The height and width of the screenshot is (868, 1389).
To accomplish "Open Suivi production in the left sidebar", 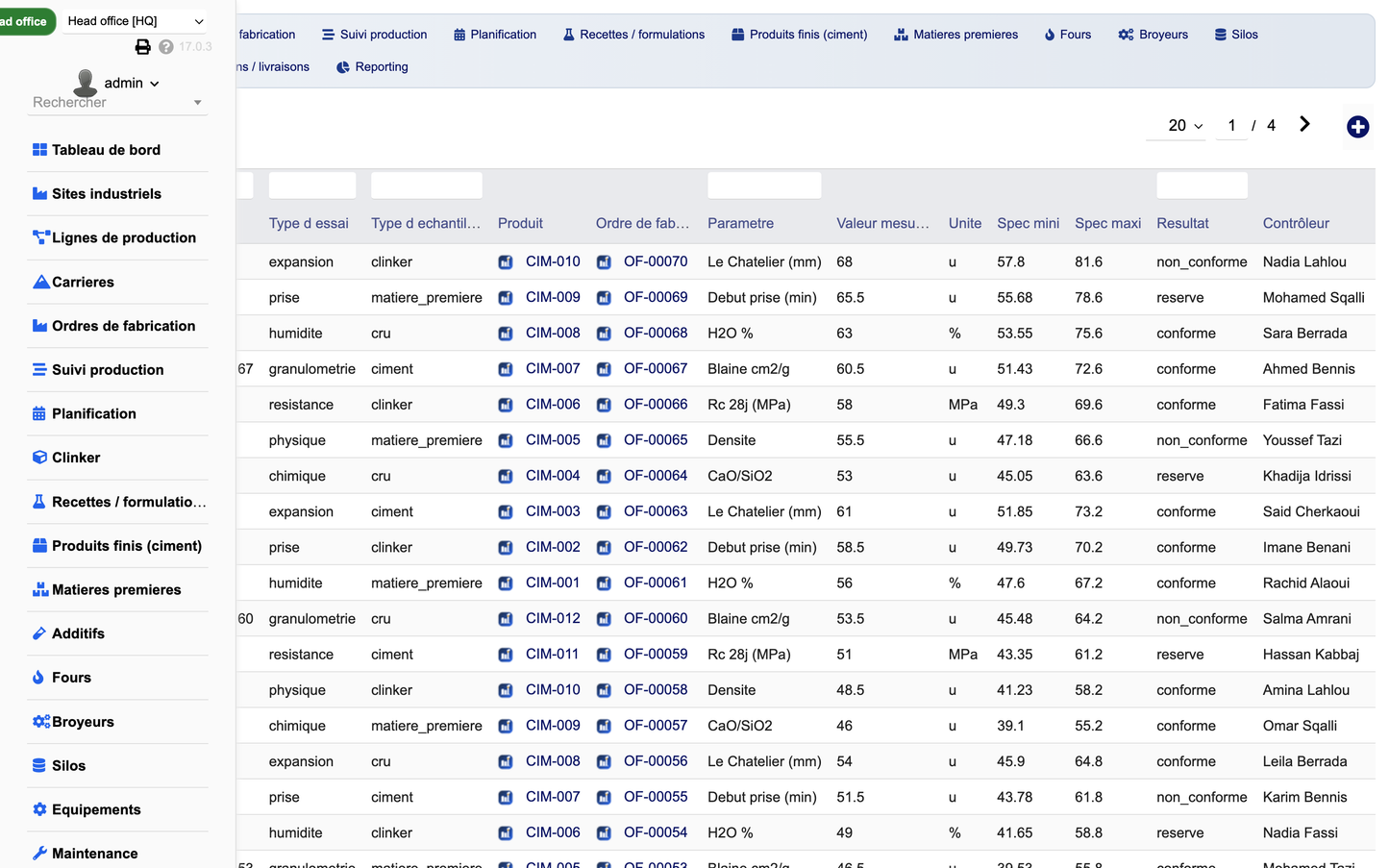I will pos(117,370).
